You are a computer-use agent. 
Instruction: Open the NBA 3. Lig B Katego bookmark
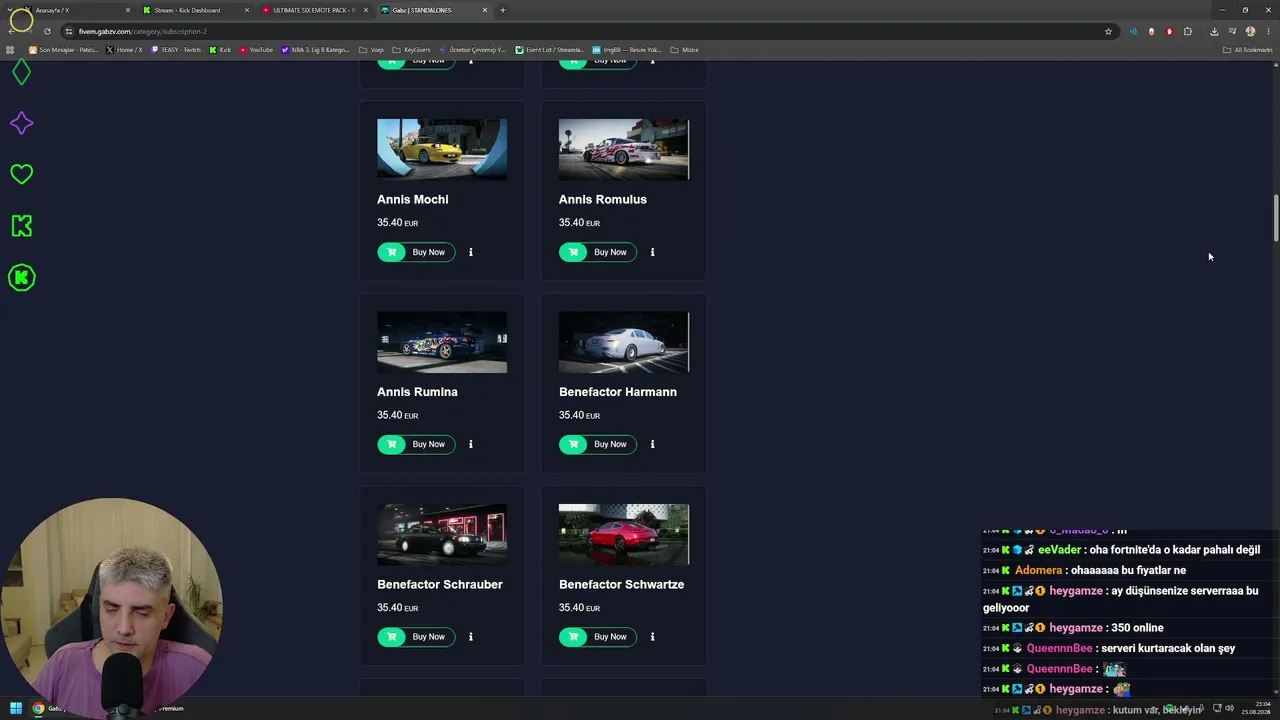(x=315, y=50)
